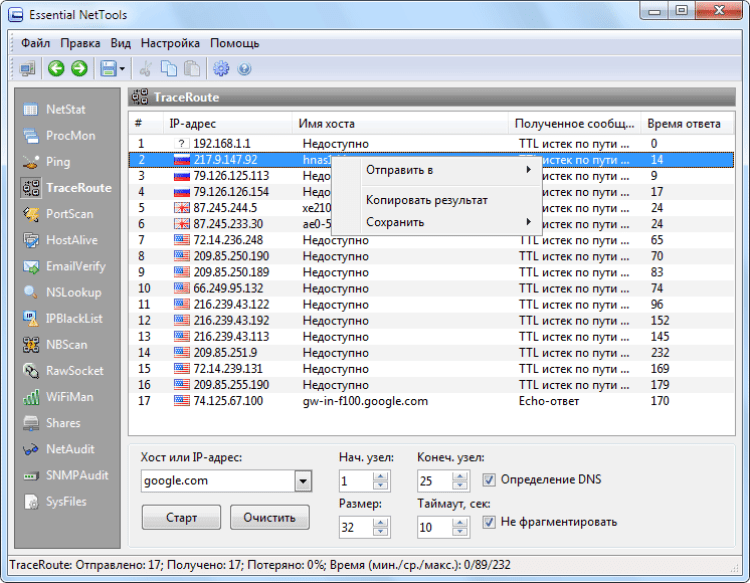Screen dimensions: 750x583
Task: Open the save button dropdown arrow
Action: tap(122, 69)
